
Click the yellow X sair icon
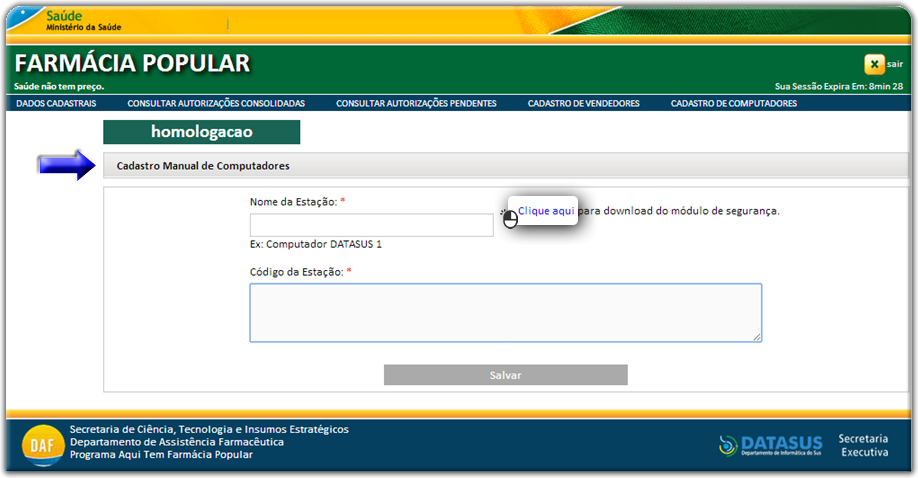874,64
